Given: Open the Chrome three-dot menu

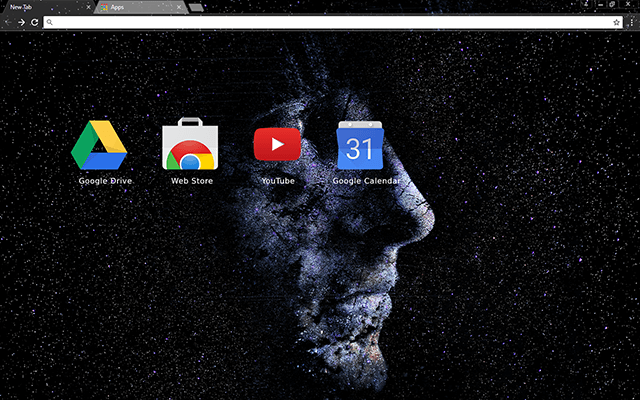Looking at the screenshot, I should click(631, 22).
